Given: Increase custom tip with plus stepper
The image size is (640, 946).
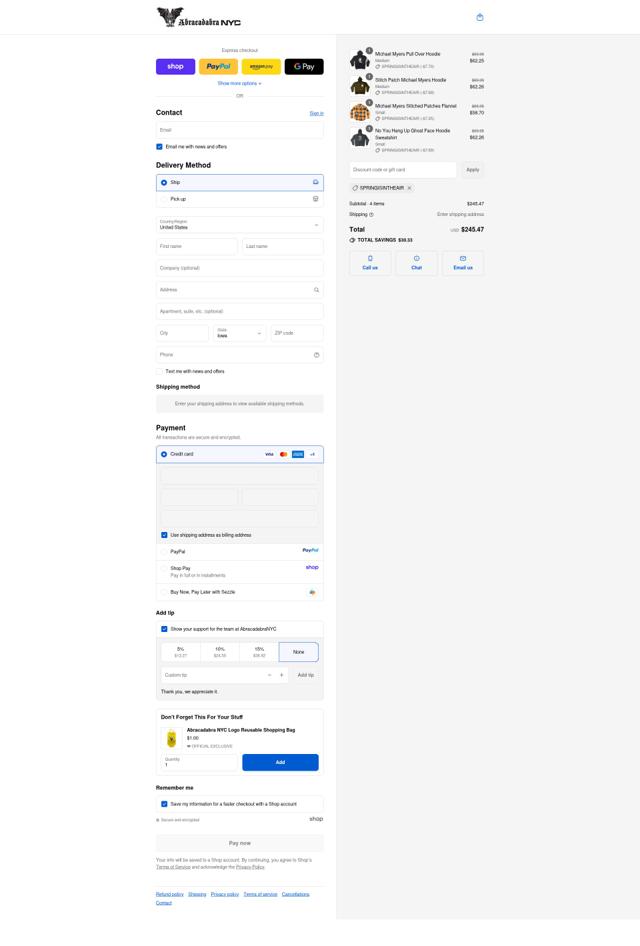Looking at the screenshot, I should pyautogui.click(x=282, y=675).
